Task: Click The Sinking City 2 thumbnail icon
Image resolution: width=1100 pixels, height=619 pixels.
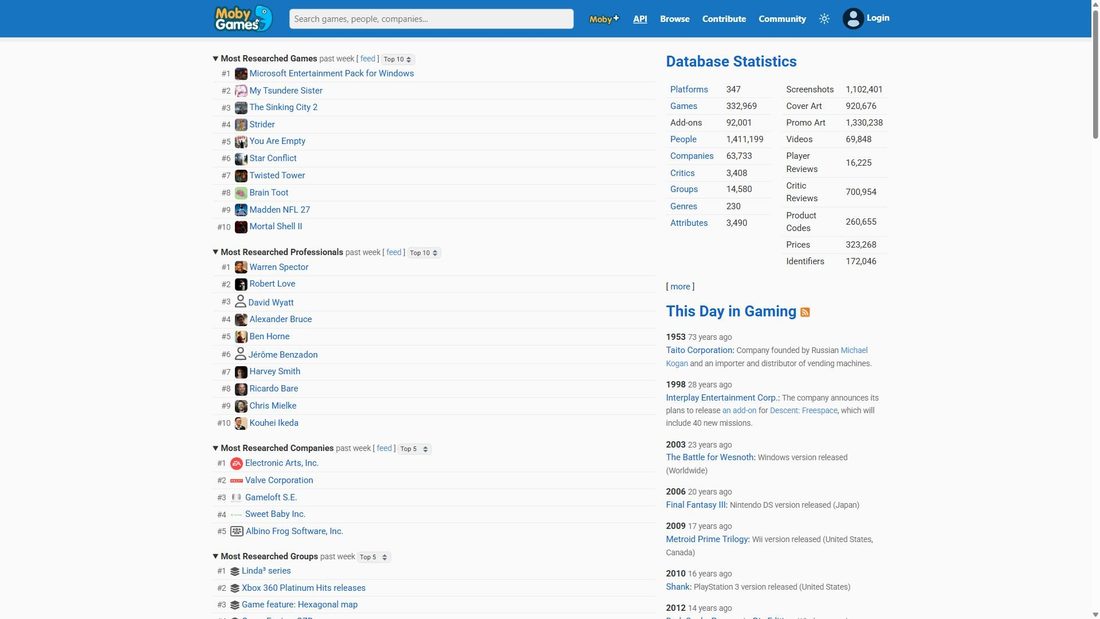Action: pos(241,107)
